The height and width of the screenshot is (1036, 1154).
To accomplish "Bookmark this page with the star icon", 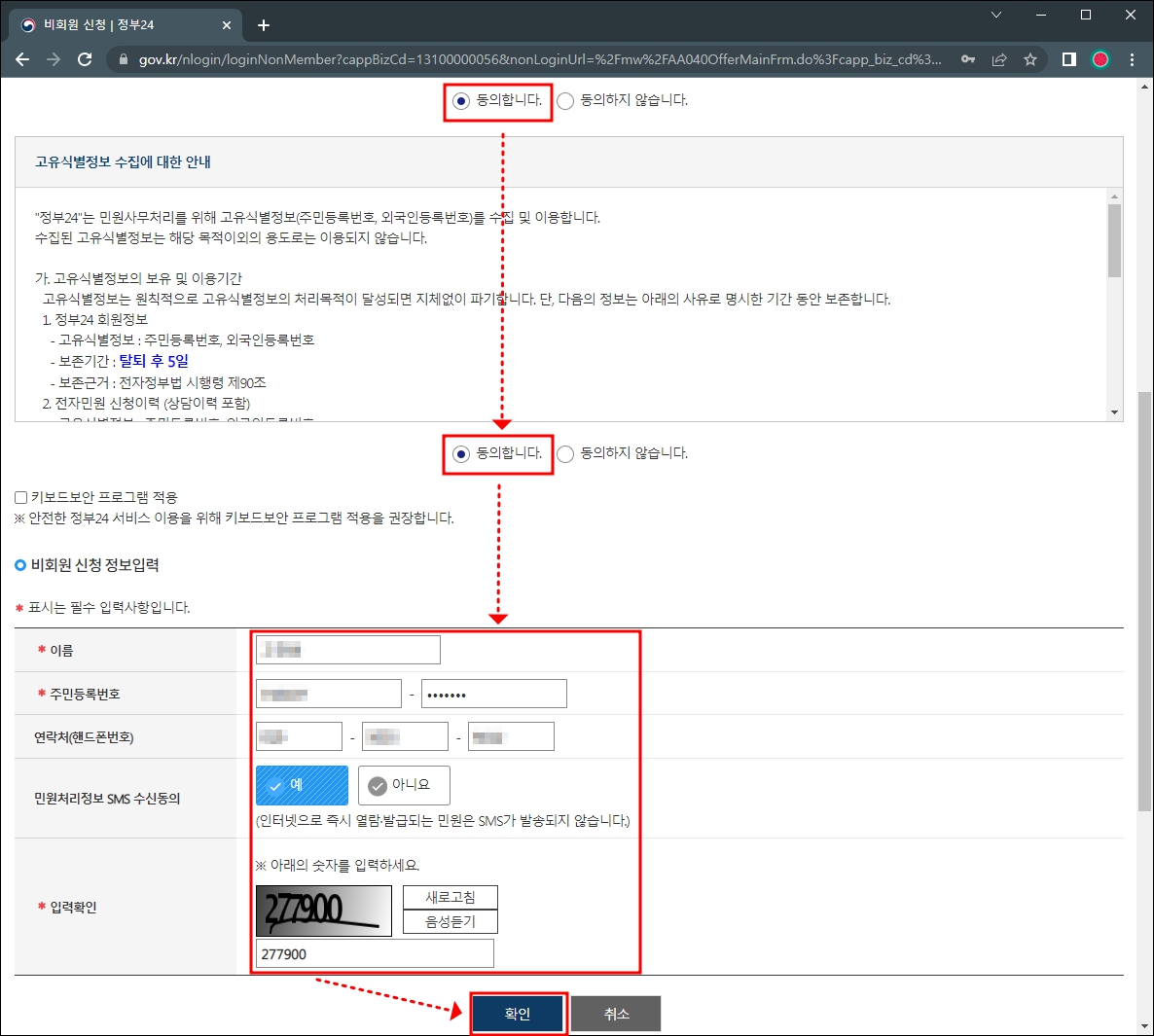I will click(x=1030, y=58).
